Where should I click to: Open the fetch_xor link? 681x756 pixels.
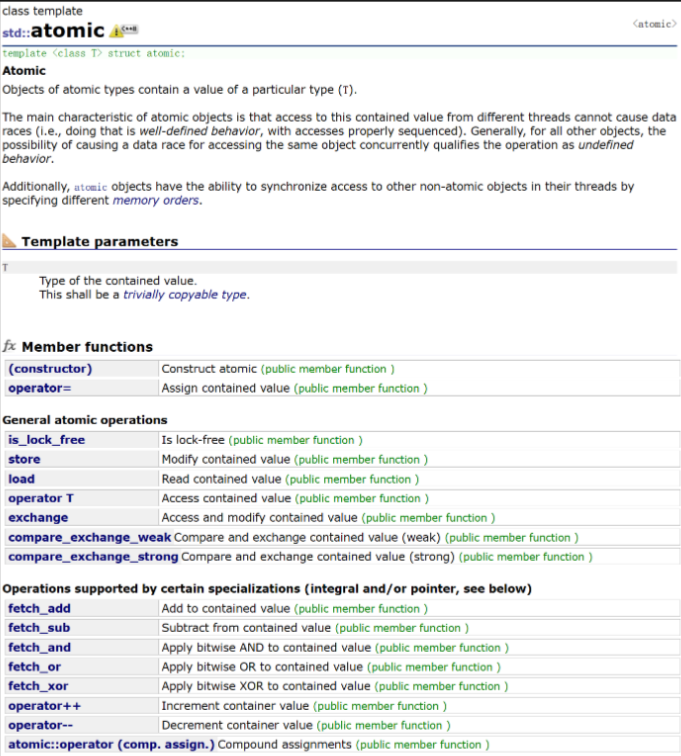coord(38,686)
